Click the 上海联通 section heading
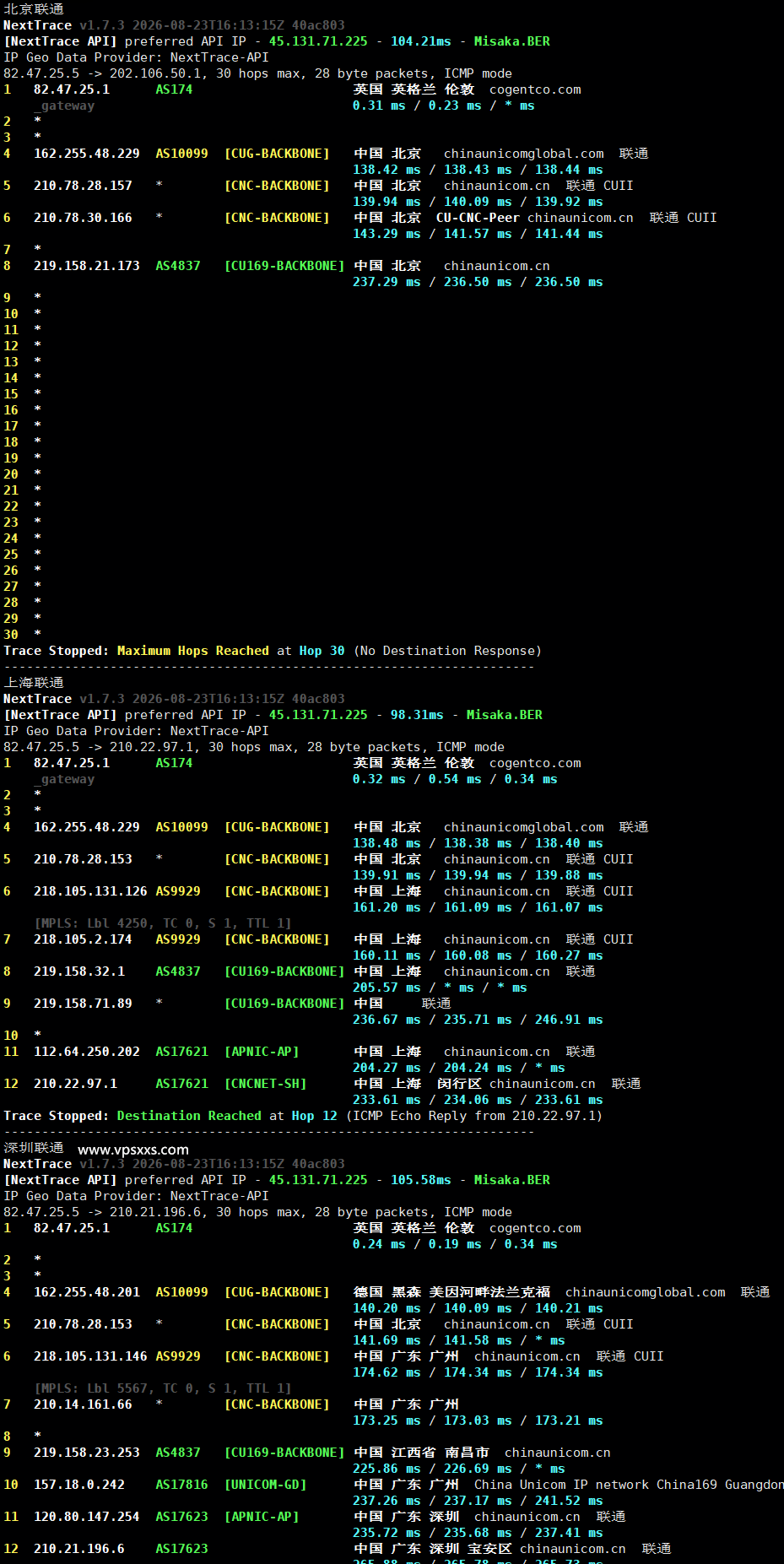784x1564 pixels. coord(34,683)
